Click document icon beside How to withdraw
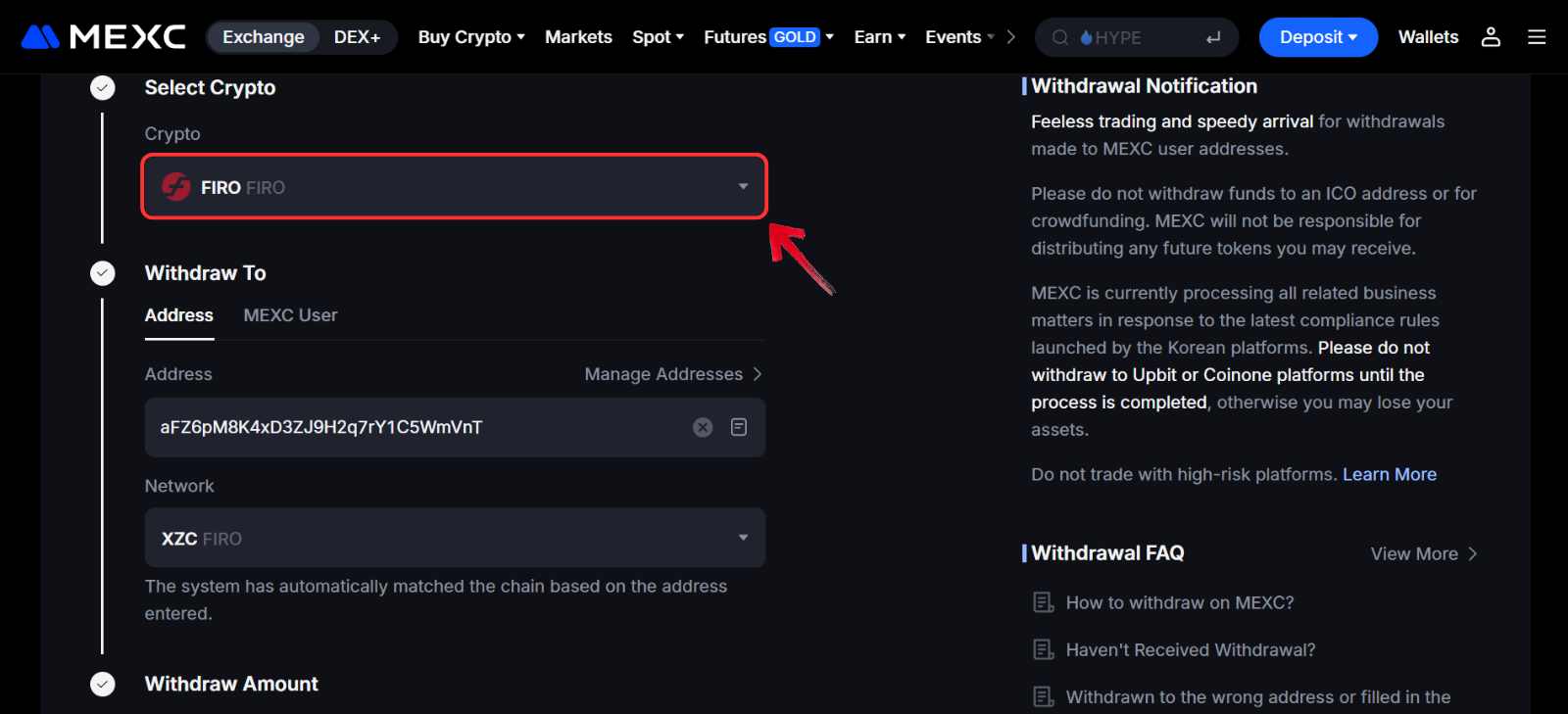The image size is (1568, 714). coord(1044,602)
